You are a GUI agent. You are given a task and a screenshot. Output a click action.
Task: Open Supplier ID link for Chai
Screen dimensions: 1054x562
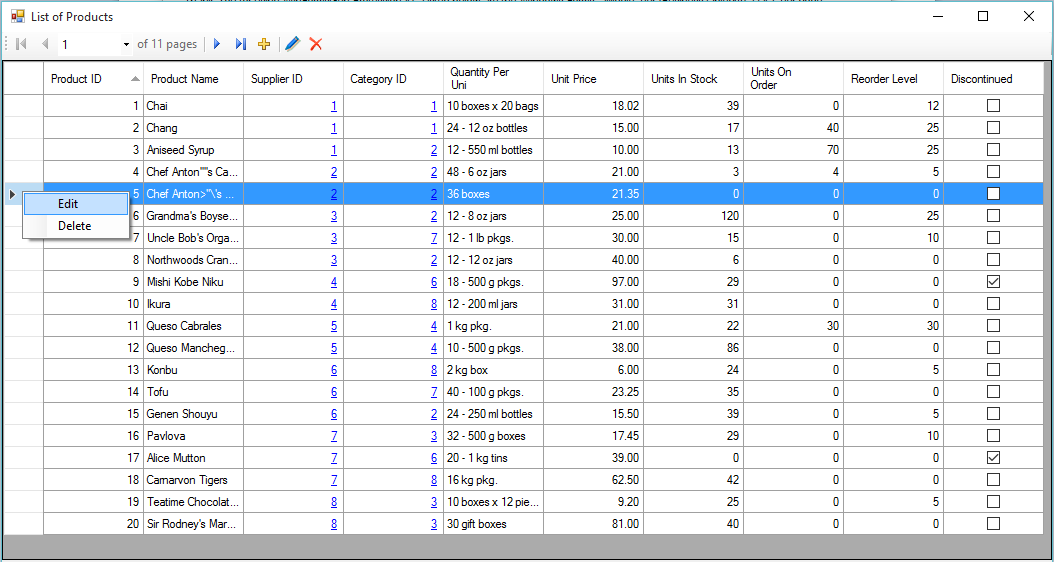(x=334, y=106)
